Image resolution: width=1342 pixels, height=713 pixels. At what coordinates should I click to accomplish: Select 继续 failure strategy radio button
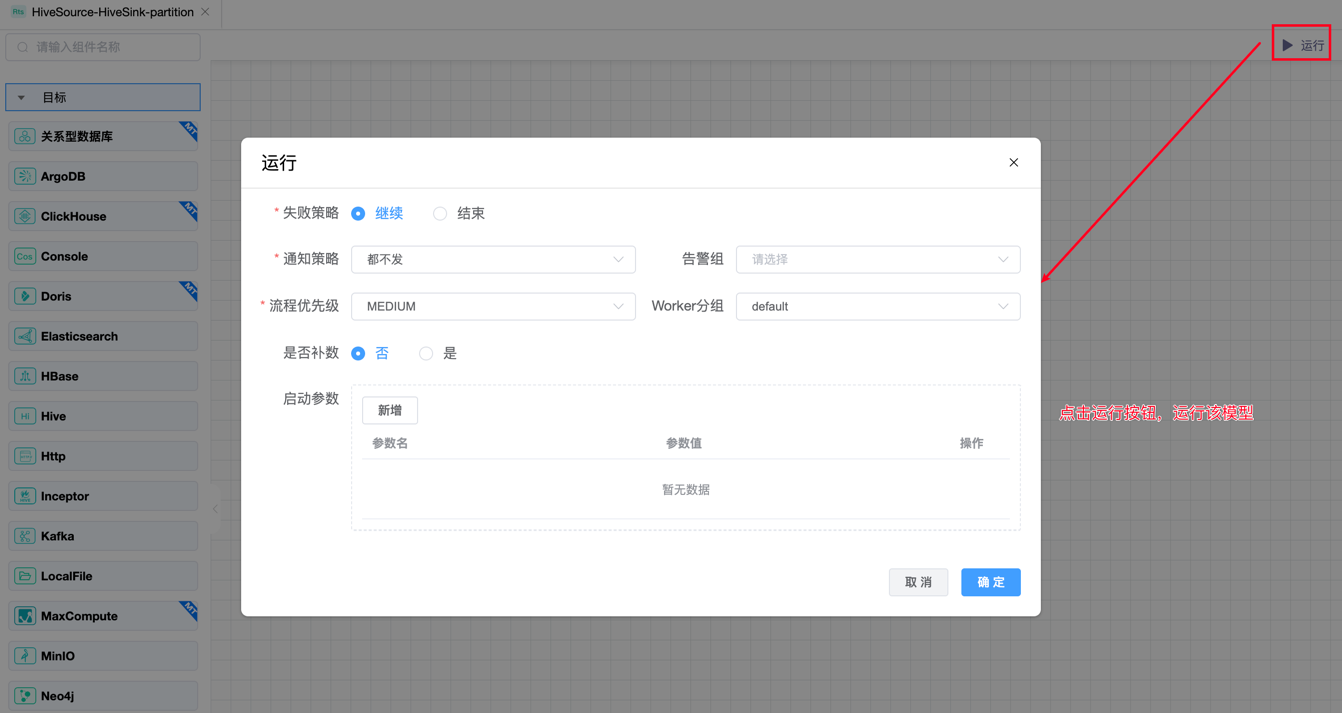[x=358, y=214]
